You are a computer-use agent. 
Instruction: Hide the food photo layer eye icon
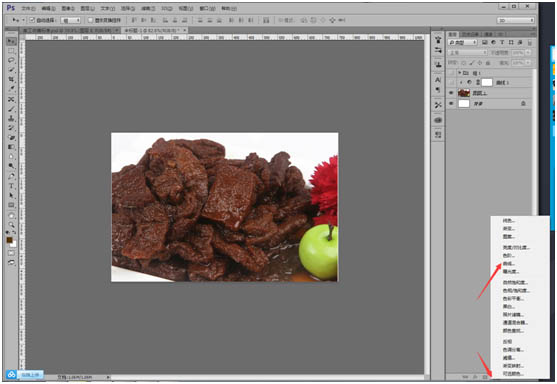(x=451, y=93)
